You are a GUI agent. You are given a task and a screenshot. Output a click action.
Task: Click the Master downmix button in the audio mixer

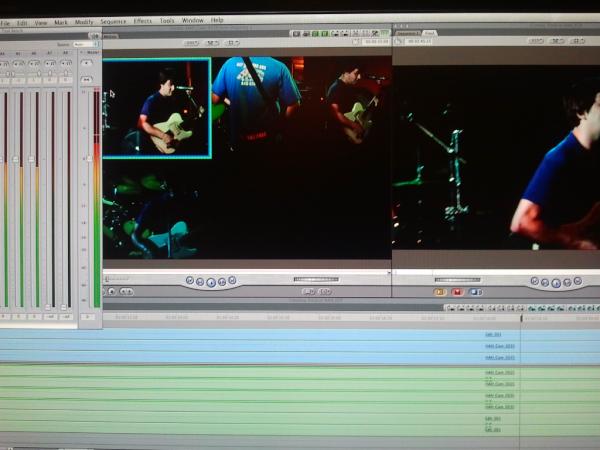point(86,79)
